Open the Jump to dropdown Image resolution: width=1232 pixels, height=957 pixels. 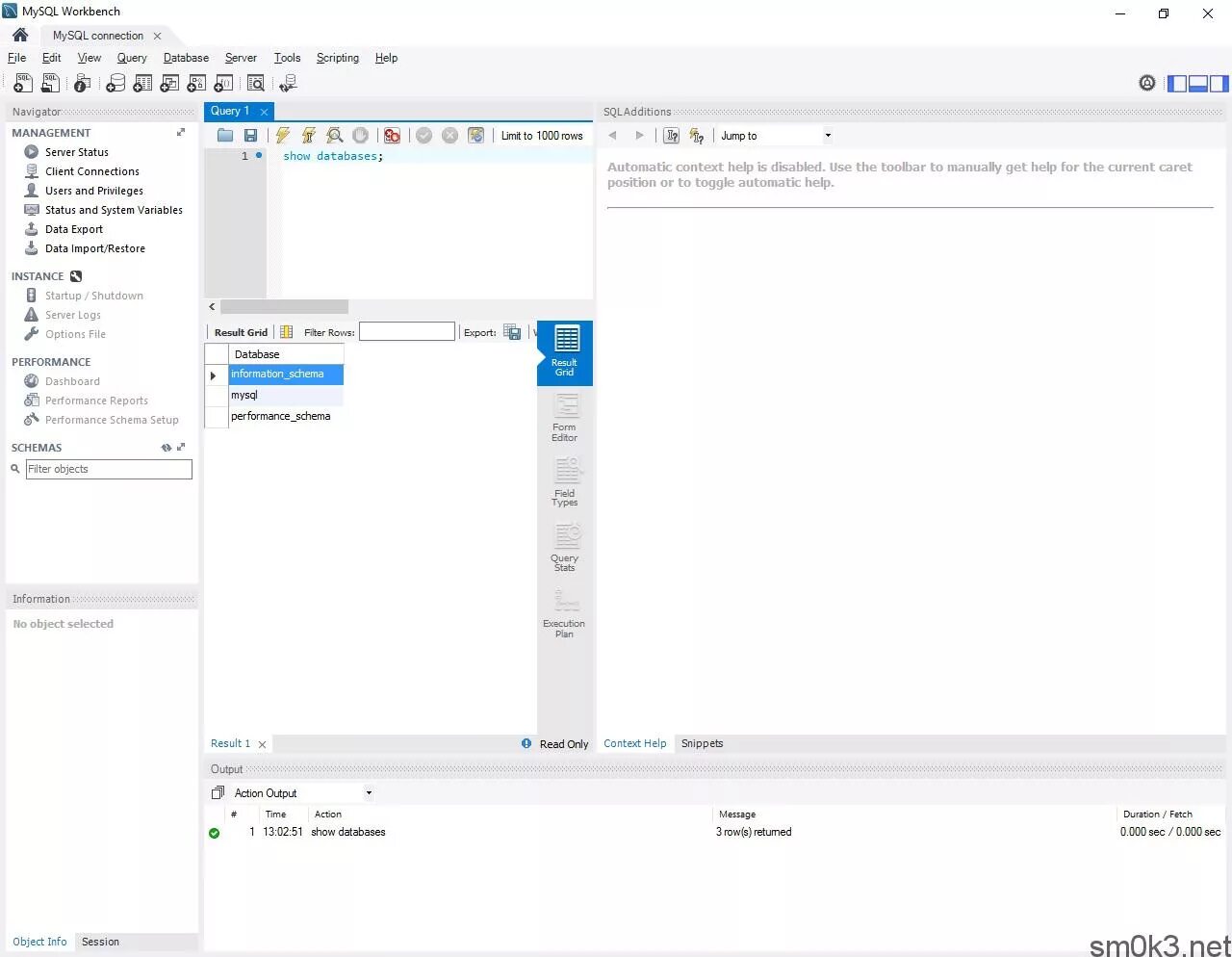coord(776,136)
